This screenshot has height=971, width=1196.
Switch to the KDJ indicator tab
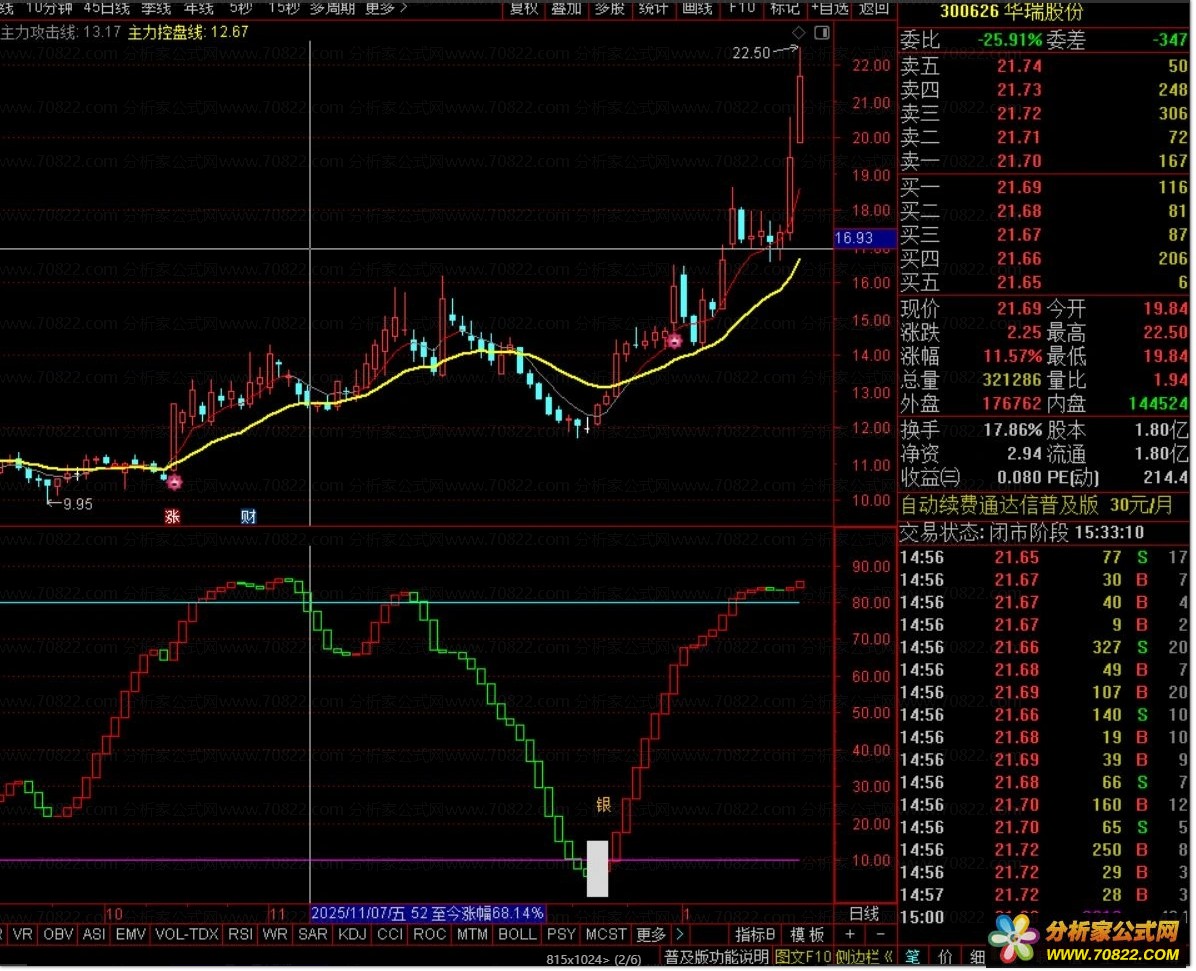351,935
